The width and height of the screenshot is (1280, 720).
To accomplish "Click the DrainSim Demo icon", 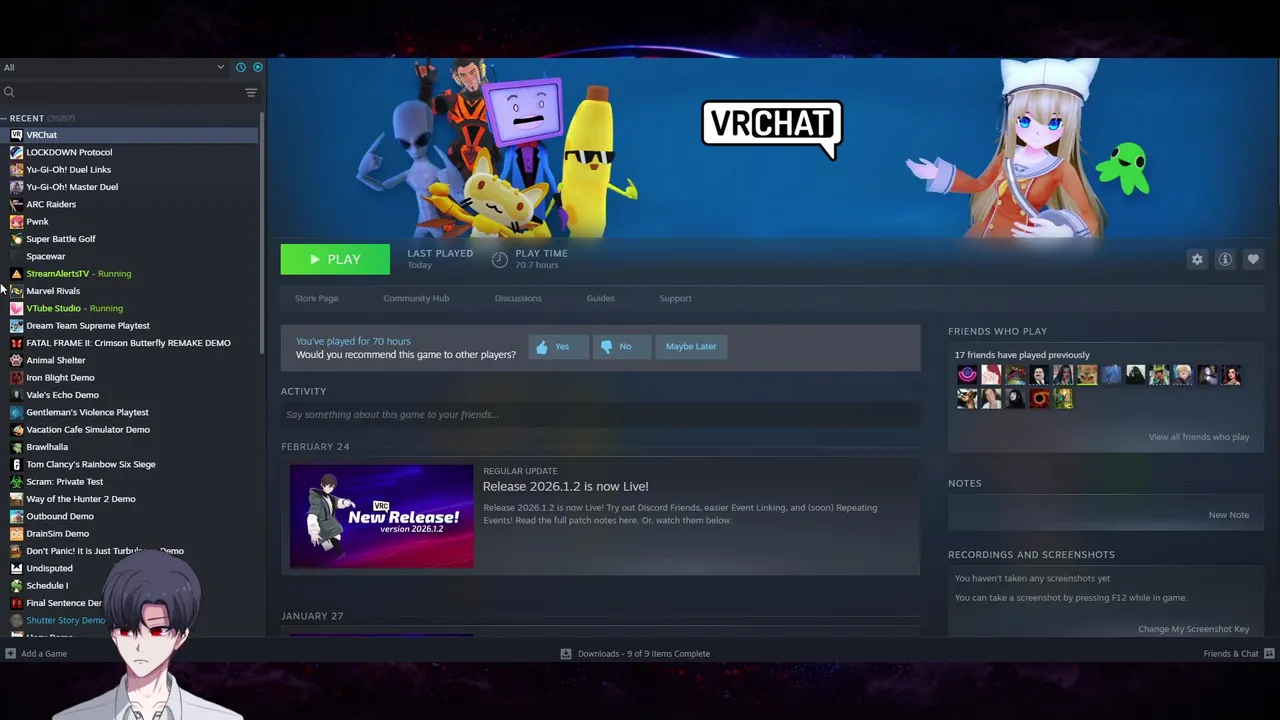I will 16,534.
